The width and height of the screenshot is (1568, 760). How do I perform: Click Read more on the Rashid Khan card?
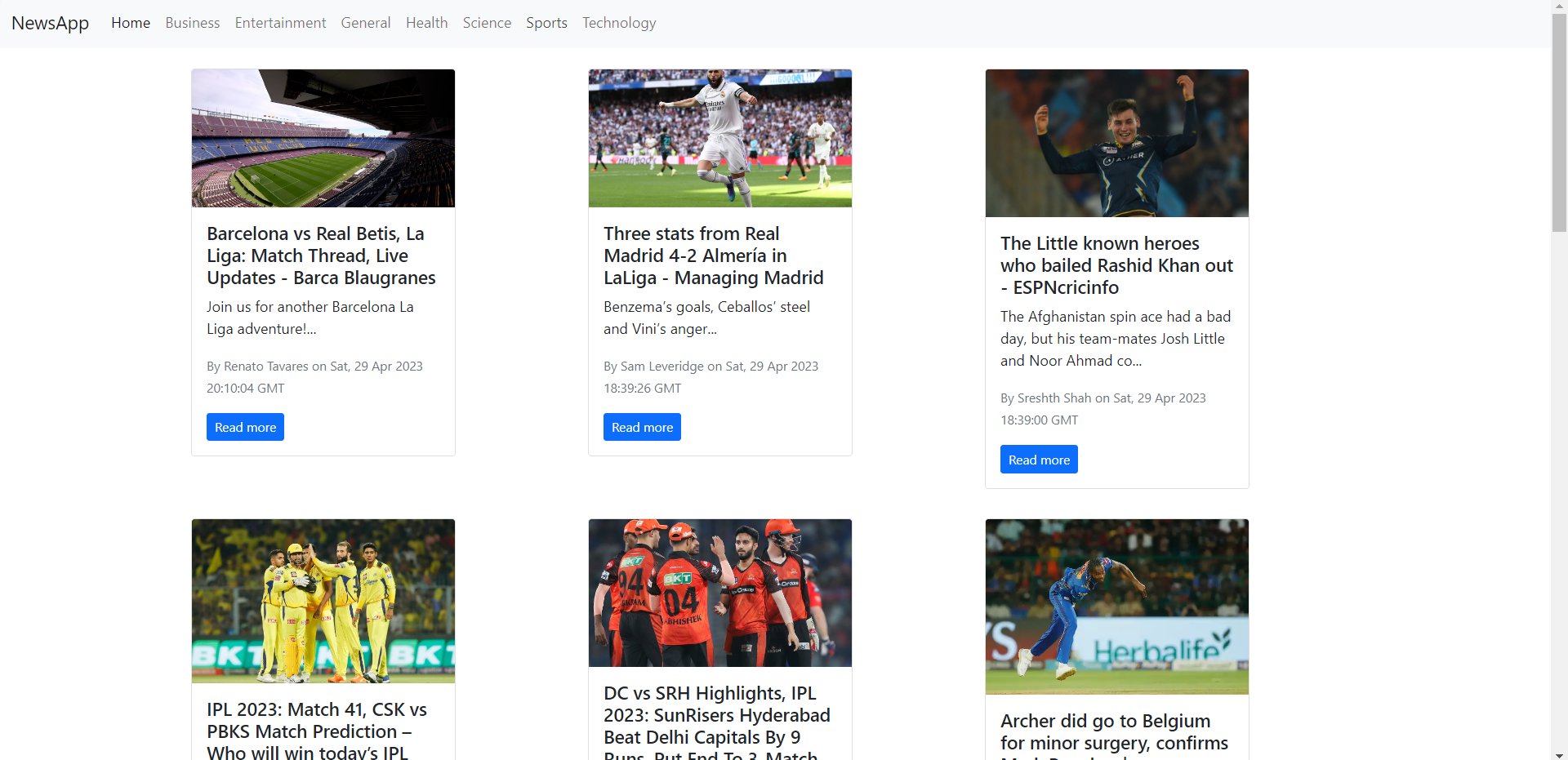click(1039, 460)
